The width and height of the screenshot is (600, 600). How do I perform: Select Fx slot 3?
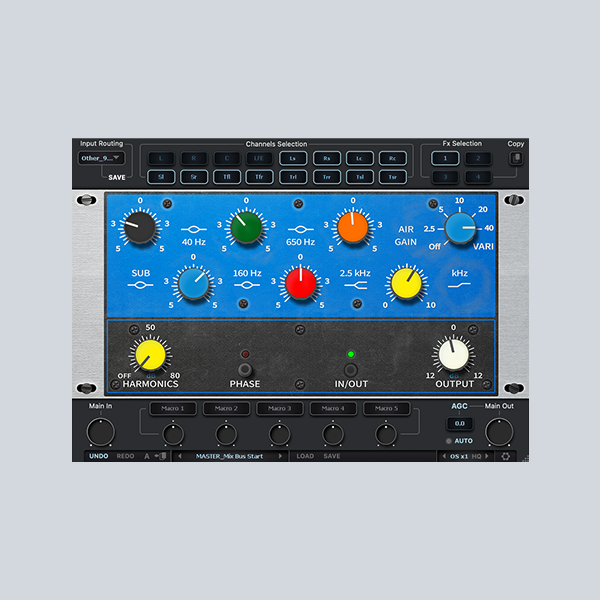445,177
